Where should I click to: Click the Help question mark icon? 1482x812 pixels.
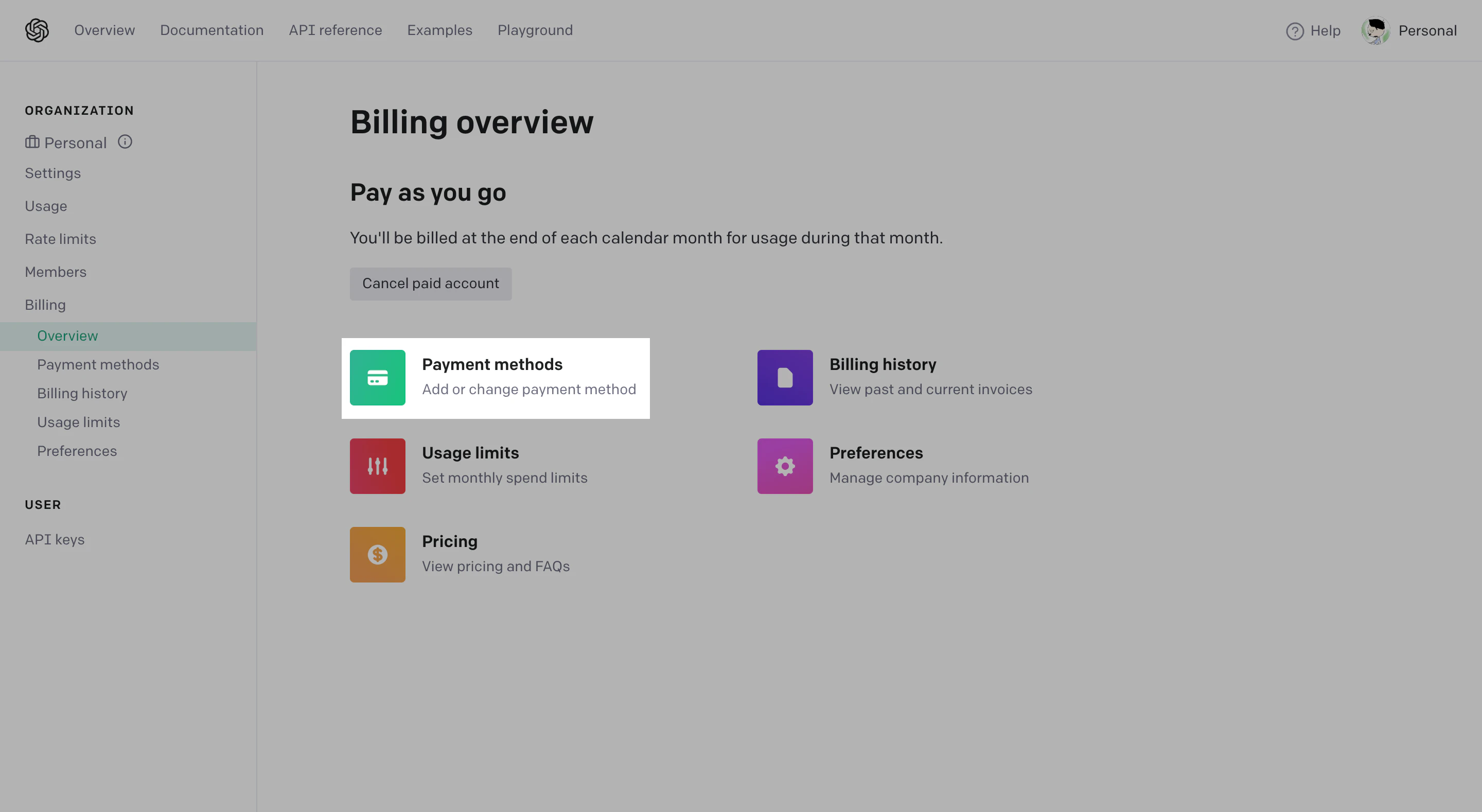[x=1295, y=31]
